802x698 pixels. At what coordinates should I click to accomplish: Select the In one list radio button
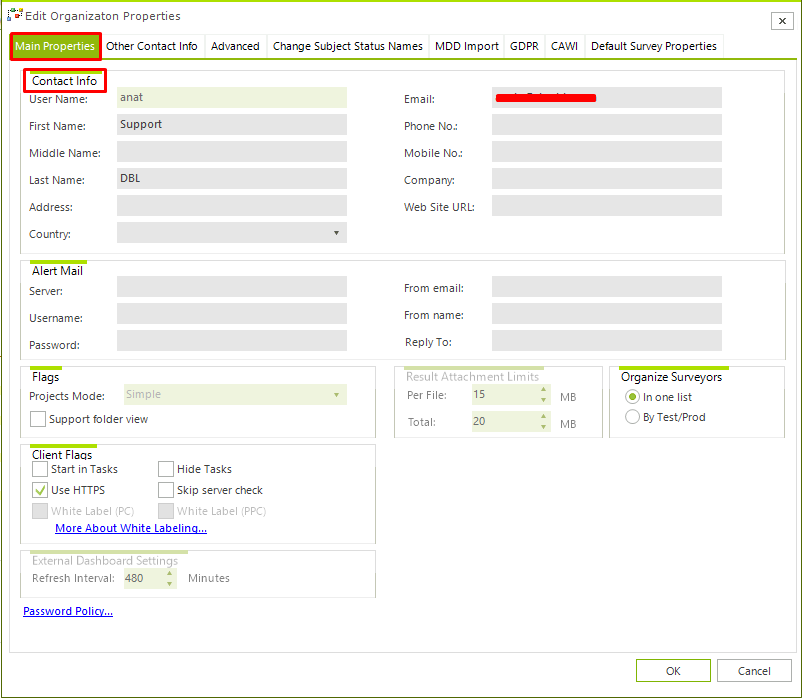632,397
